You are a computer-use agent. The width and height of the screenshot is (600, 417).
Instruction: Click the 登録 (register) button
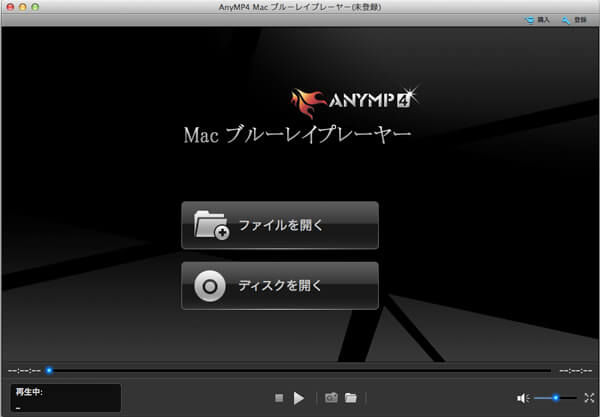point(575,20)
